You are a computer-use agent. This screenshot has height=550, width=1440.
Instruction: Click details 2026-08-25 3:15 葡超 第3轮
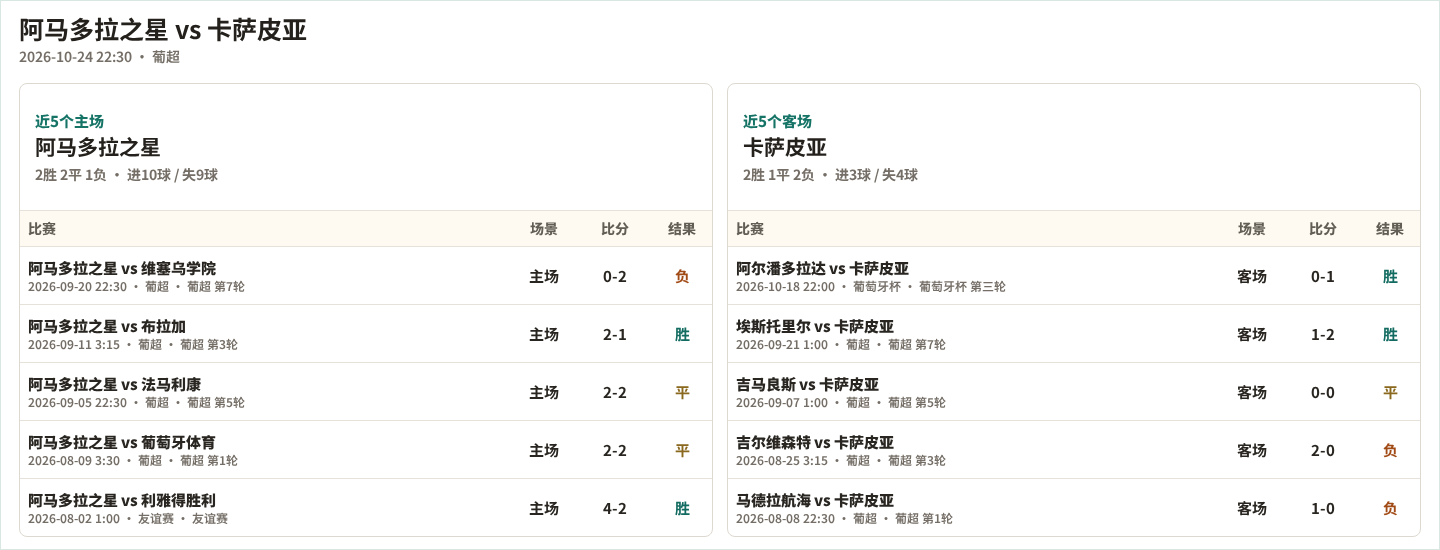coord(841,461)
